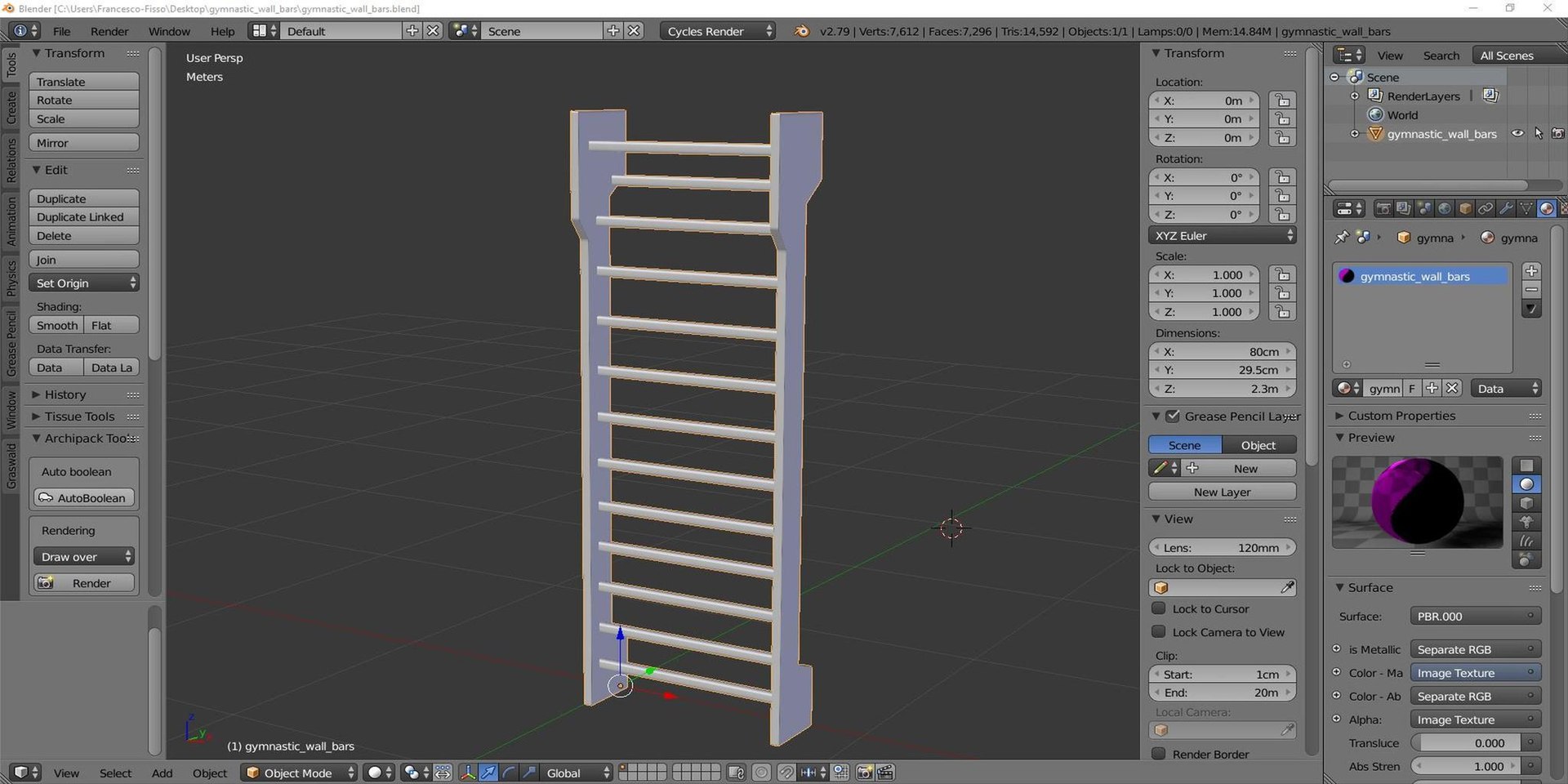
Task: Open Global transform orientation dropdown
Action: tap(577, 773)
